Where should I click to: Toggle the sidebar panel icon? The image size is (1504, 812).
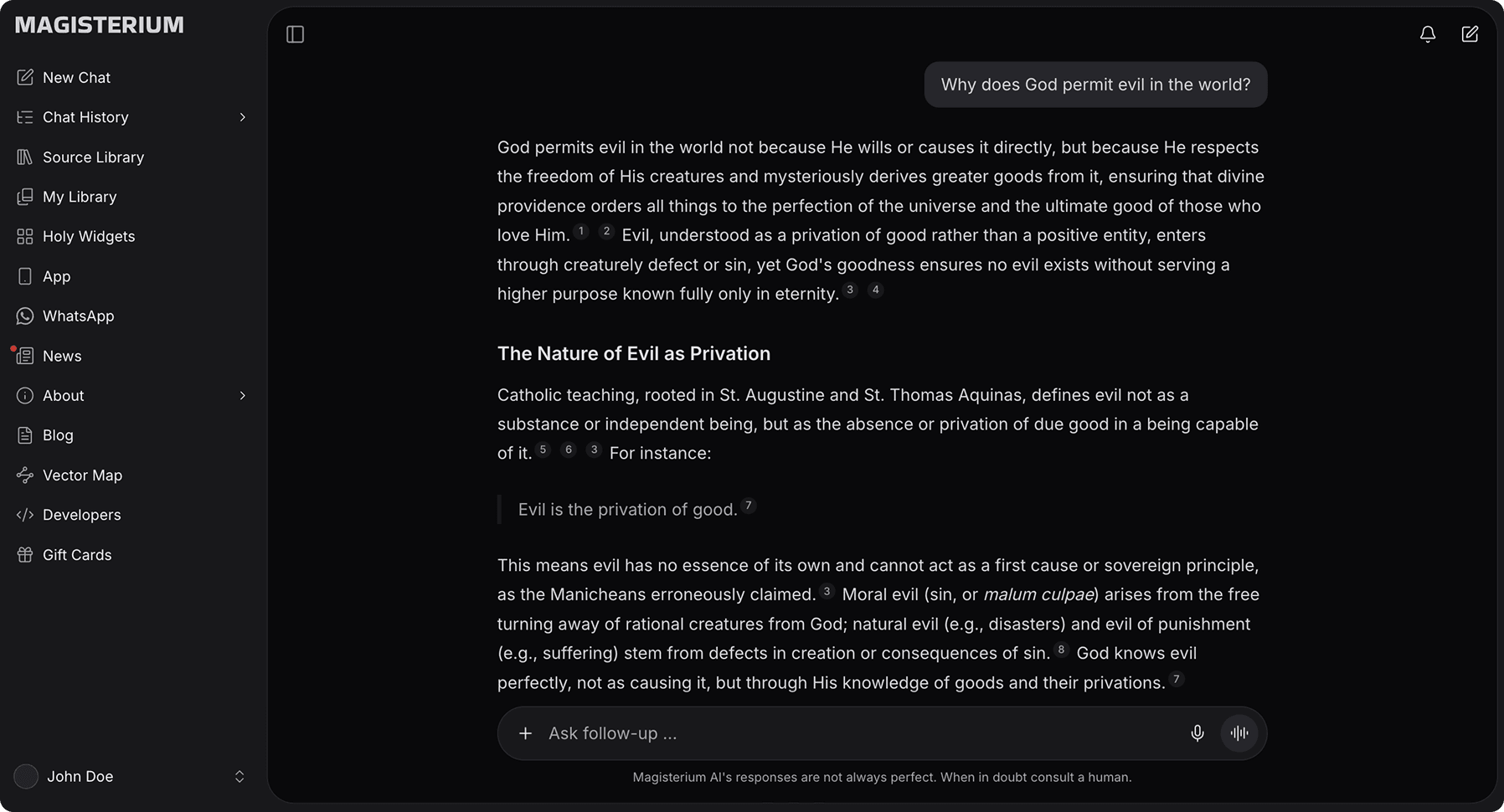(x=295, y=34)
